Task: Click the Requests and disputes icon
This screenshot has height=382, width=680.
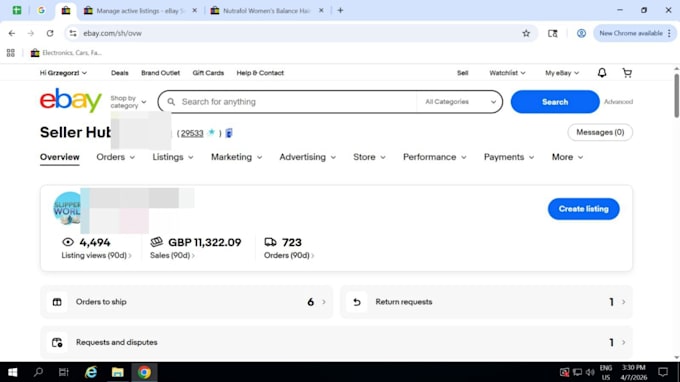Action: click(x=57, y=343)
